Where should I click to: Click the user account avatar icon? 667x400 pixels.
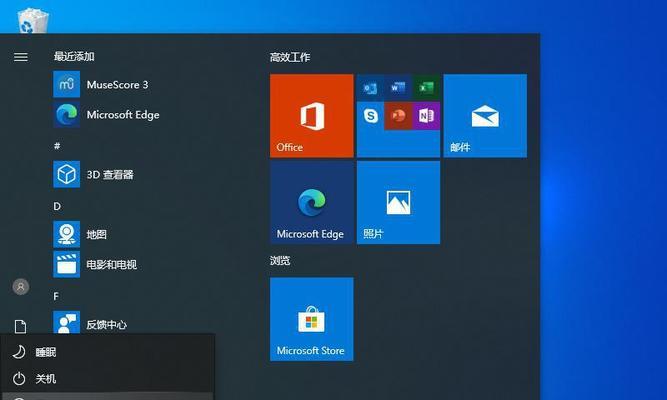click(x=20, y=287)
